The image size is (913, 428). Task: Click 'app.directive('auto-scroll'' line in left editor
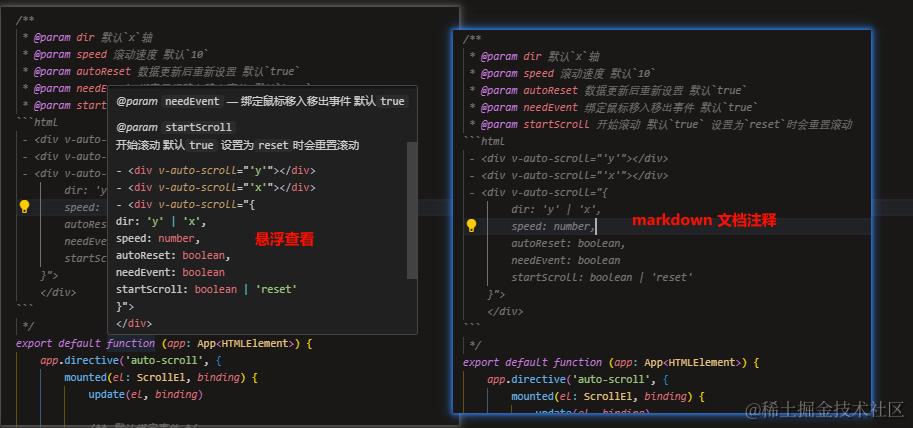click(x=131, y=360)
